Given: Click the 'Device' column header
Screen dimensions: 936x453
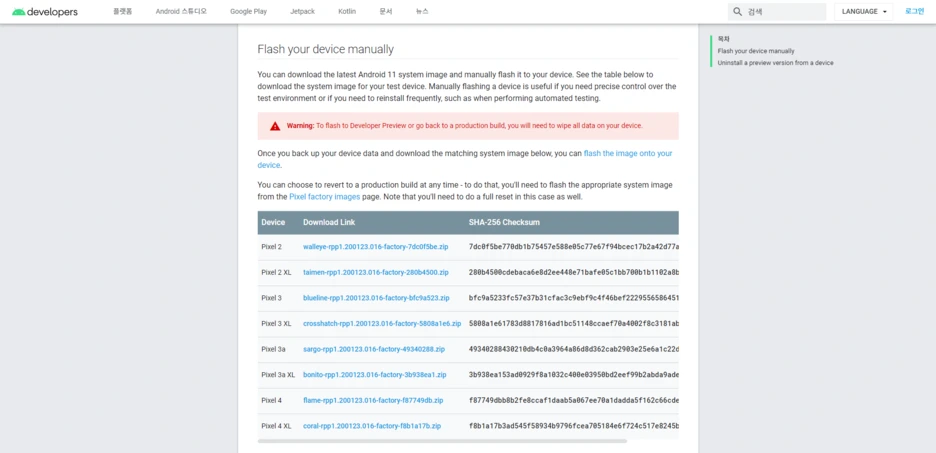Looking at the screenshot, I should click(273, 222).
